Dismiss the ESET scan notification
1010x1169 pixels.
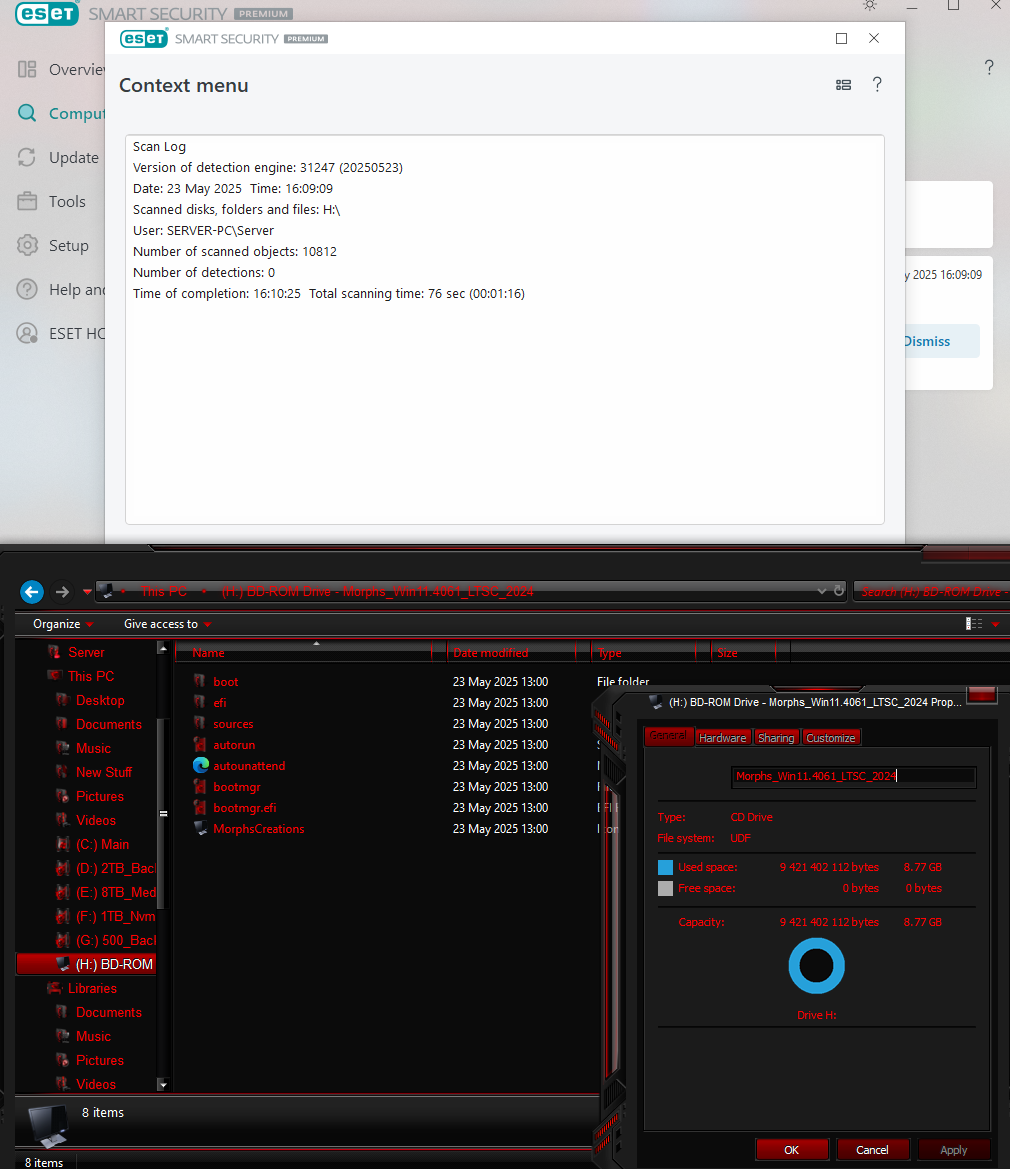click(942, 341)
